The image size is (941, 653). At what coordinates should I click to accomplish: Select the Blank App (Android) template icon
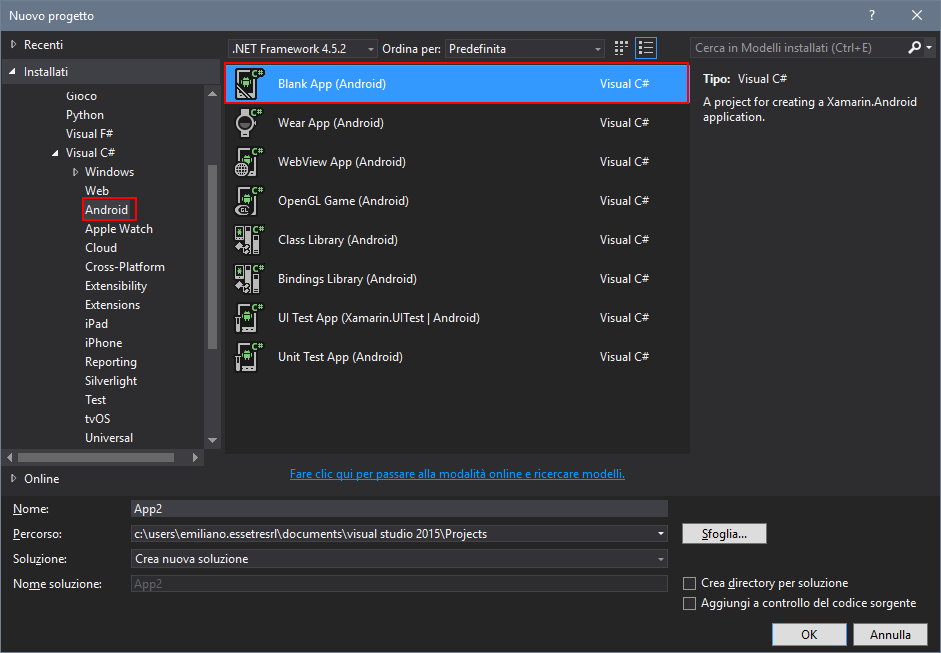(x=249, y=84)
